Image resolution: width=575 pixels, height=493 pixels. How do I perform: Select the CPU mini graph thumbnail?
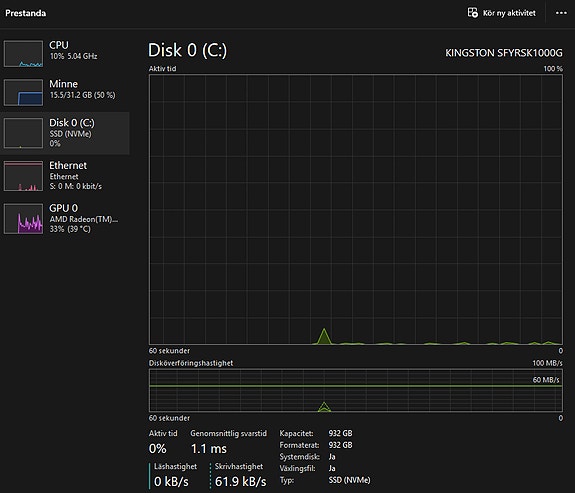tap(23, 54)
